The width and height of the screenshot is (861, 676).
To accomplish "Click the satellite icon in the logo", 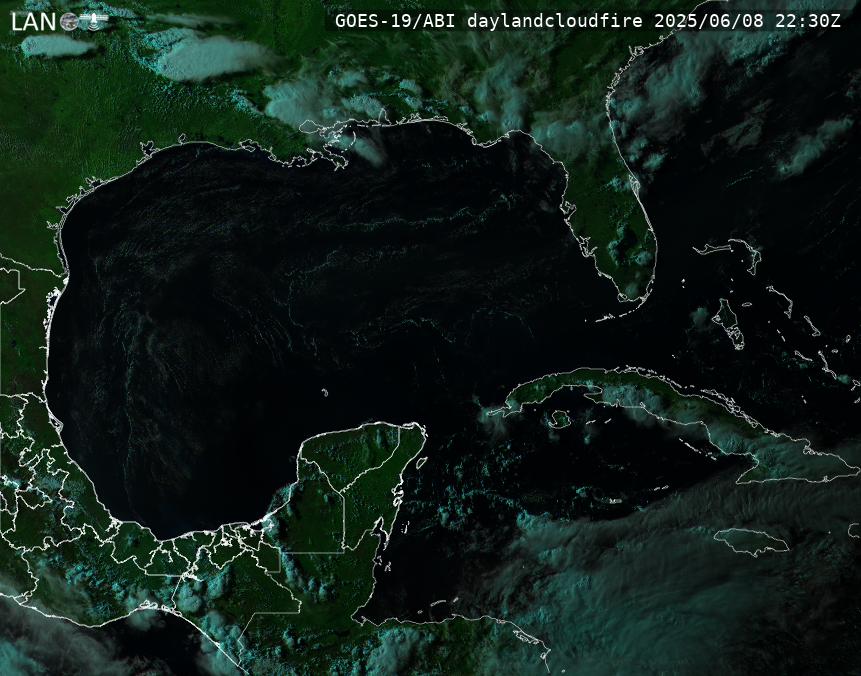I will pos(94,21).
